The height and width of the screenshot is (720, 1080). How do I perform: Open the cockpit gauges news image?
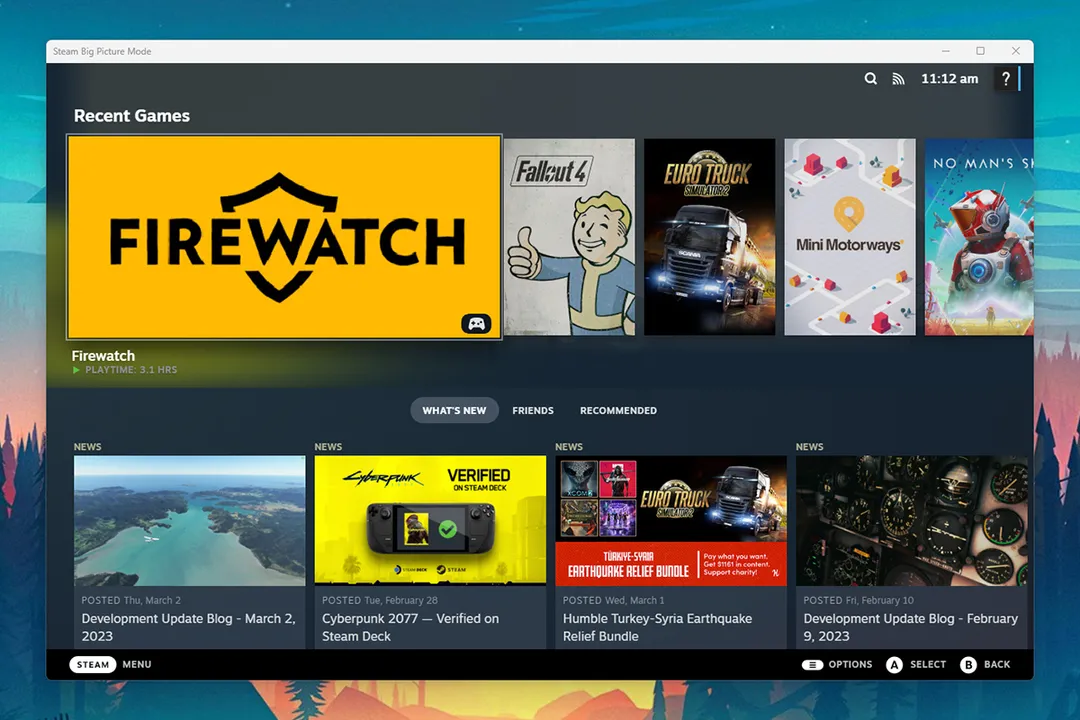coord(911,521)
